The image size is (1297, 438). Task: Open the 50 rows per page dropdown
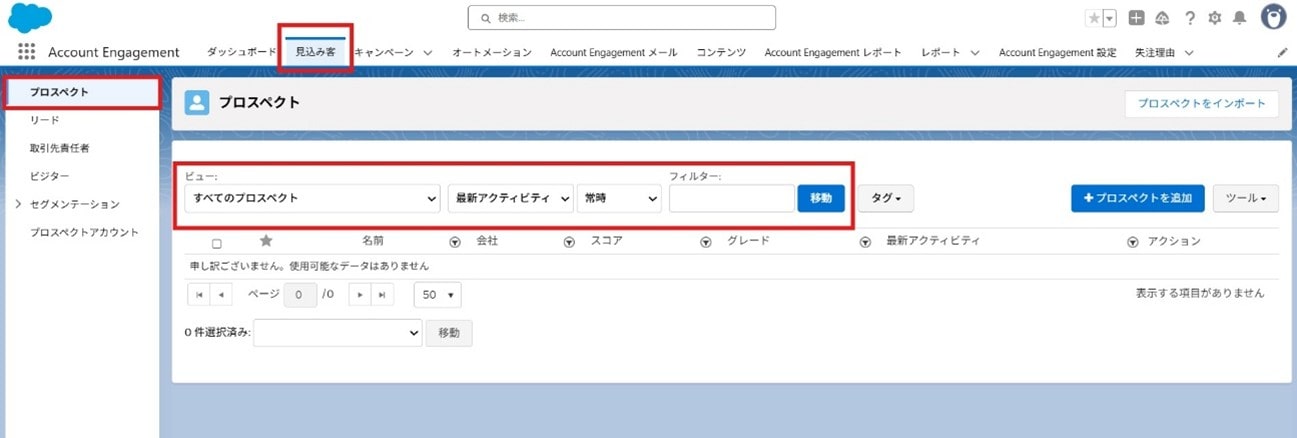[x=438, y=295]
